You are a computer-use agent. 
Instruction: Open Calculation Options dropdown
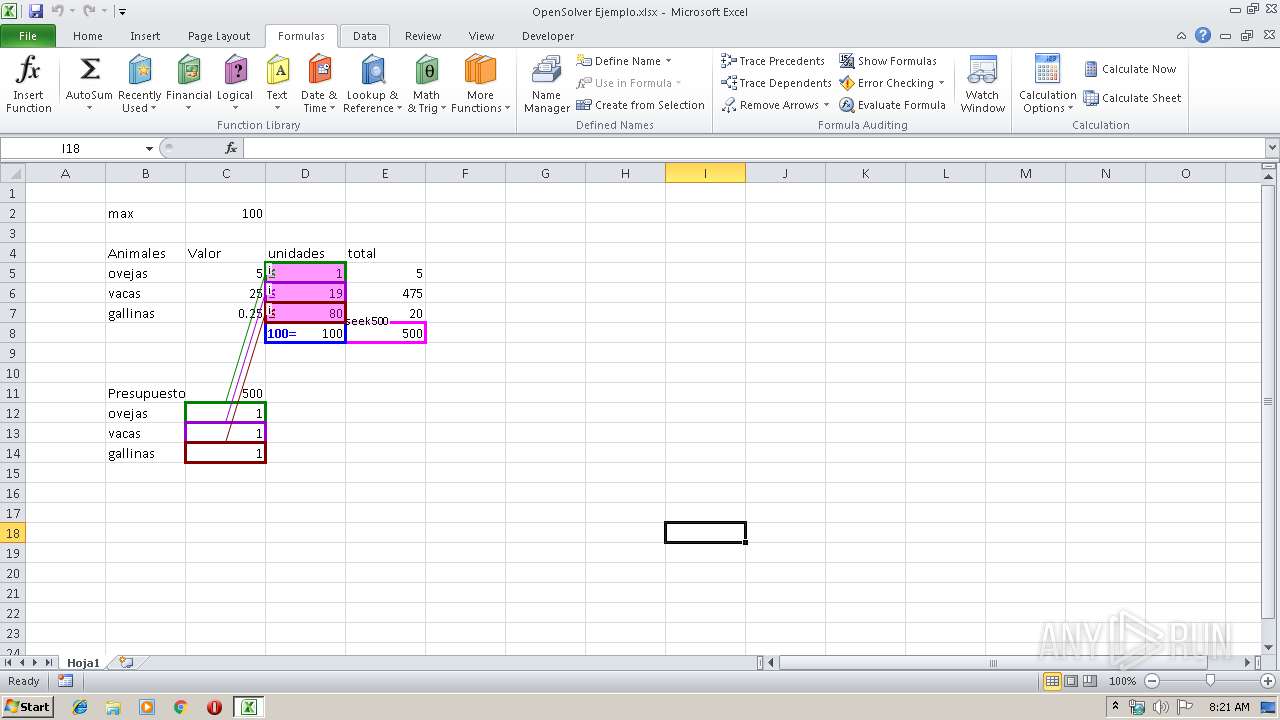1047,84
